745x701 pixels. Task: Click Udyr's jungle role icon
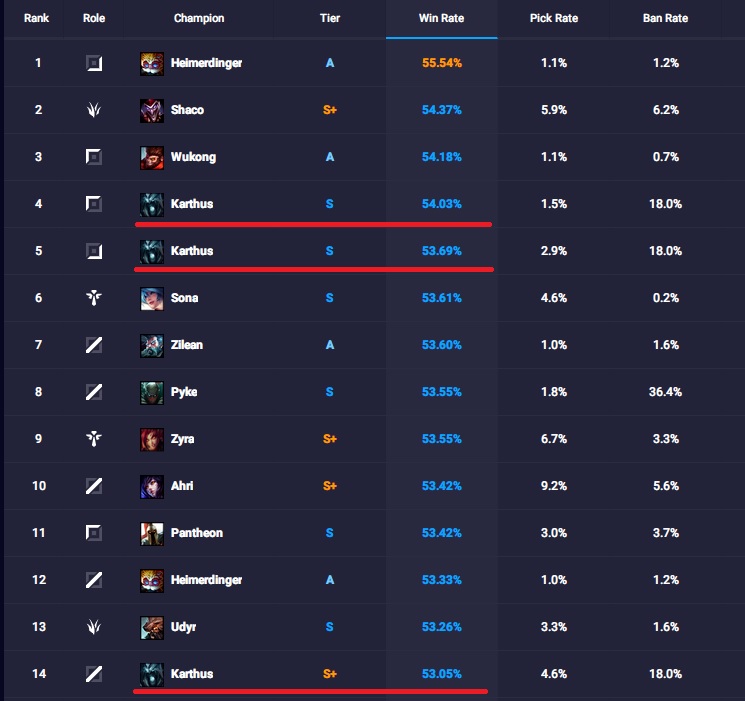click(94, 627)
